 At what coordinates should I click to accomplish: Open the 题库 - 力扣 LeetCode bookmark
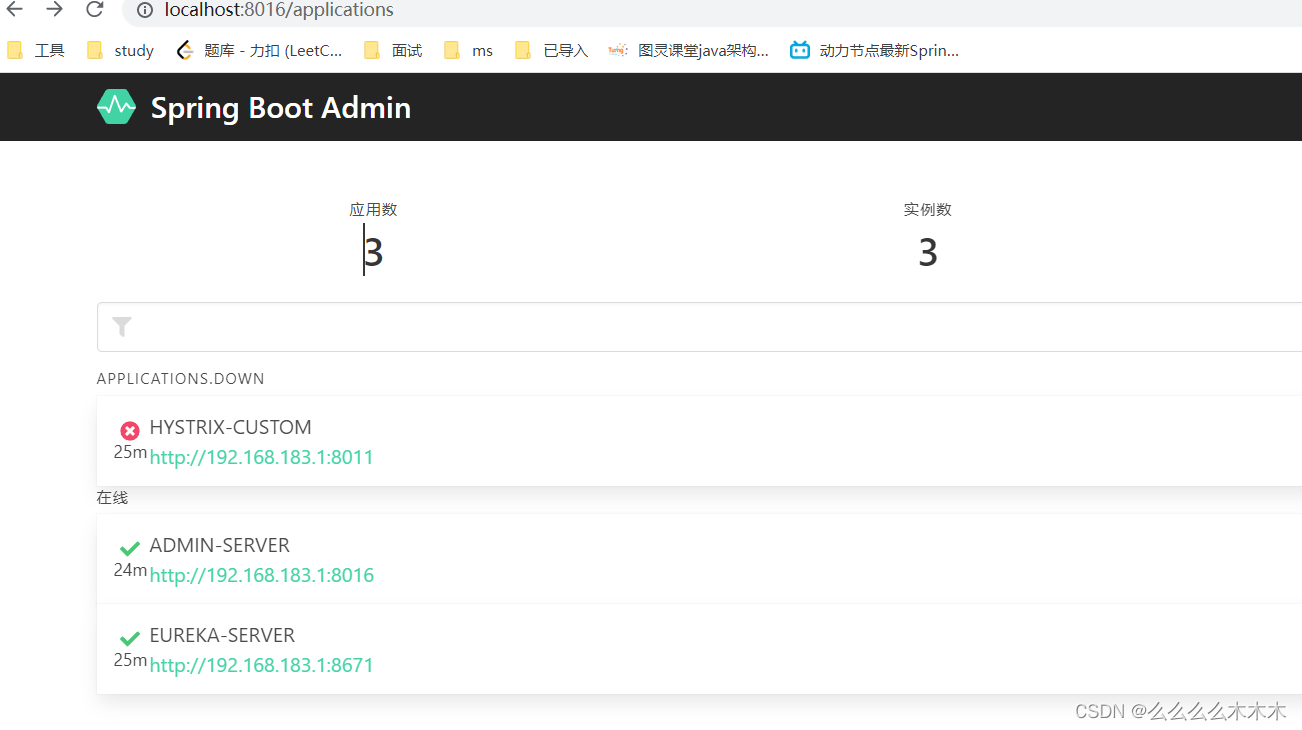coord(259,50)
